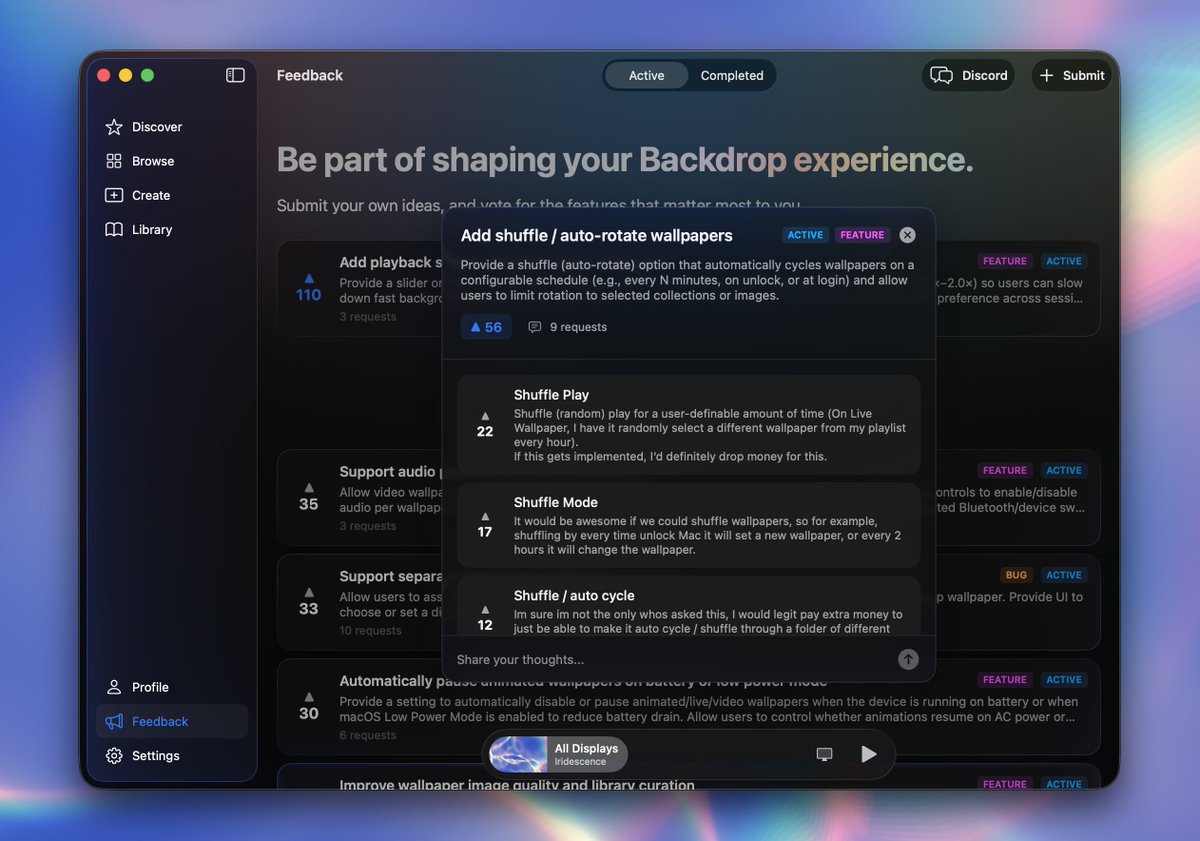Viewport: 1200px width, 841px height.
Task: Upvote the feature with 56 votes
Action: tap(486, 327)
